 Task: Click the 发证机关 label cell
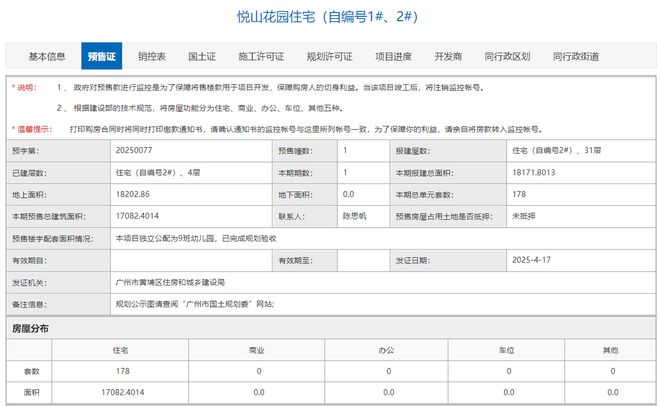click(x=59, y=283)
